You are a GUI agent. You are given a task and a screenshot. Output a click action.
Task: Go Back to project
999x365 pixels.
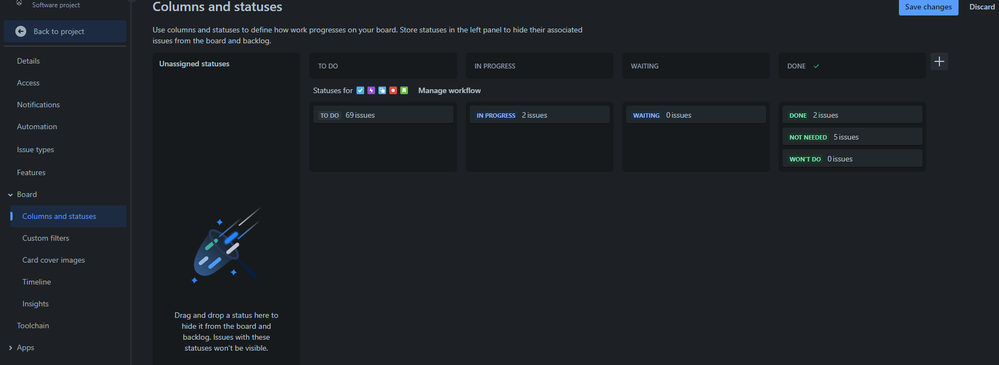(x=65, y=31)
